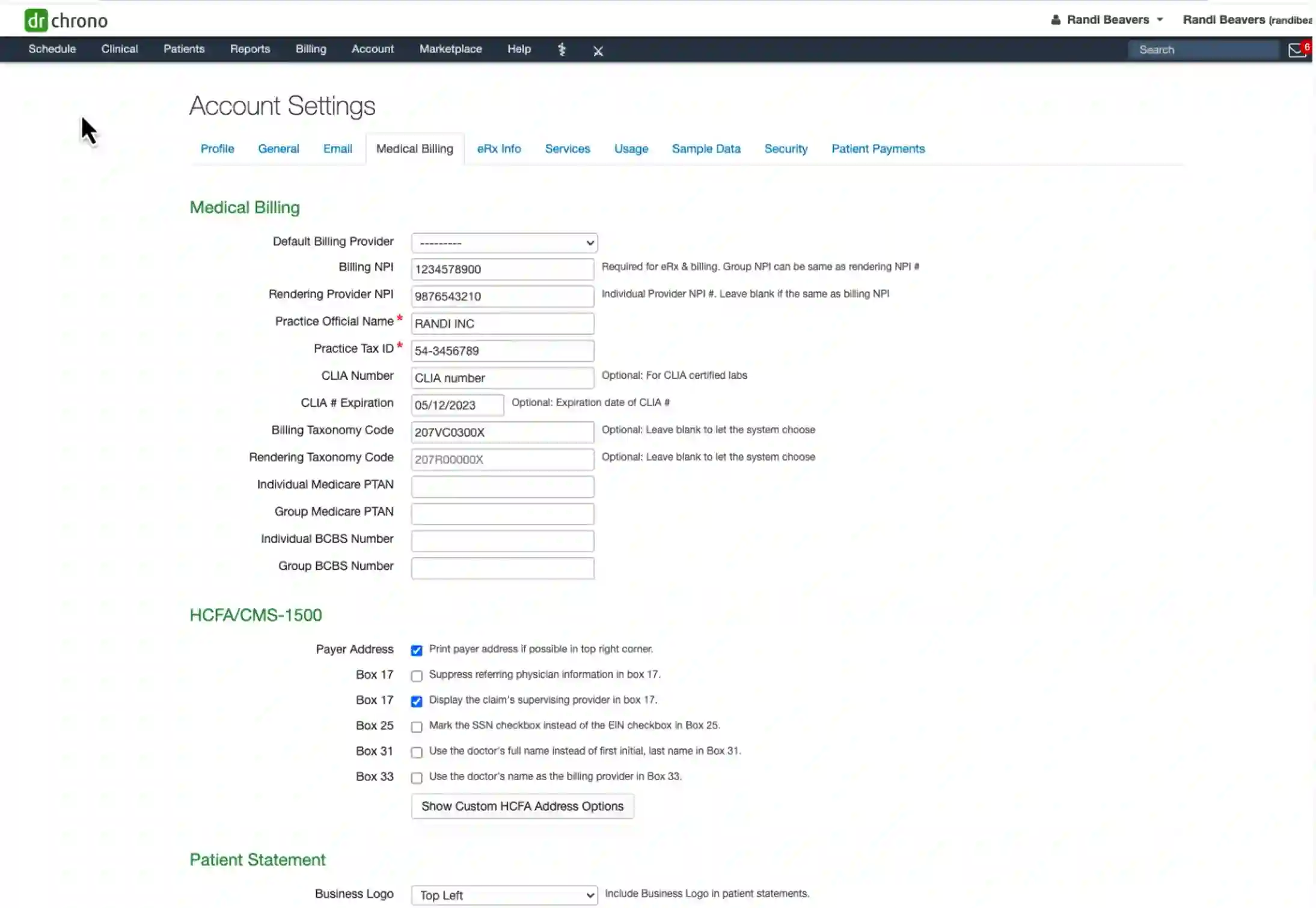Click the user icon beside Randi Beavers
1316x908 pixels.
pos(1056,19)
